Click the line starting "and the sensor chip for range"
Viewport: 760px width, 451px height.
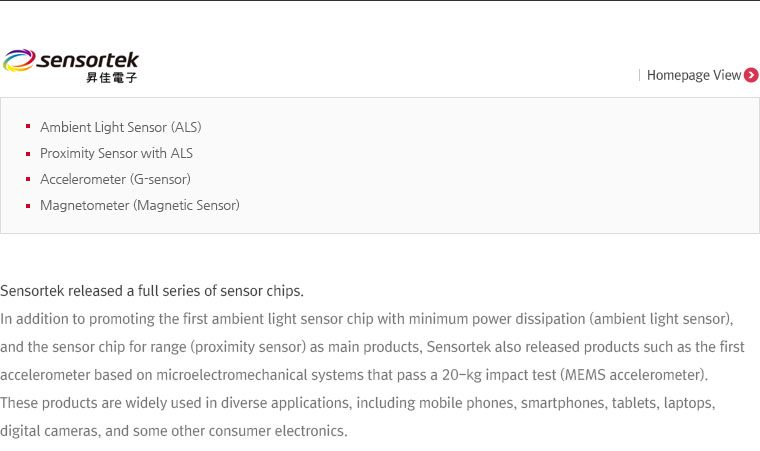coord(372,347)
